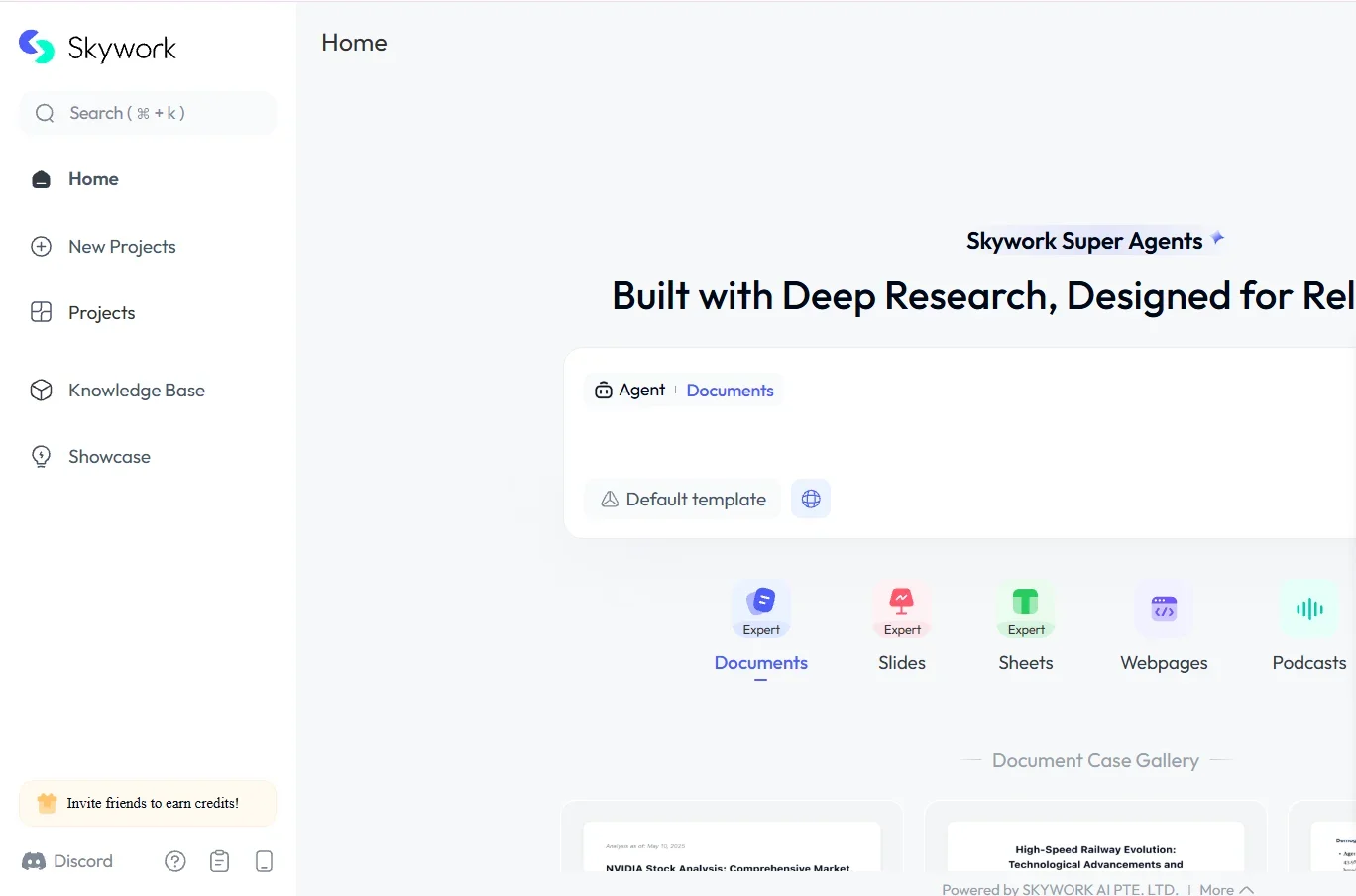Open the Default template selector
Image resolution: width=1356 pixels, height=896 pixels.
[x=683, y=499]
